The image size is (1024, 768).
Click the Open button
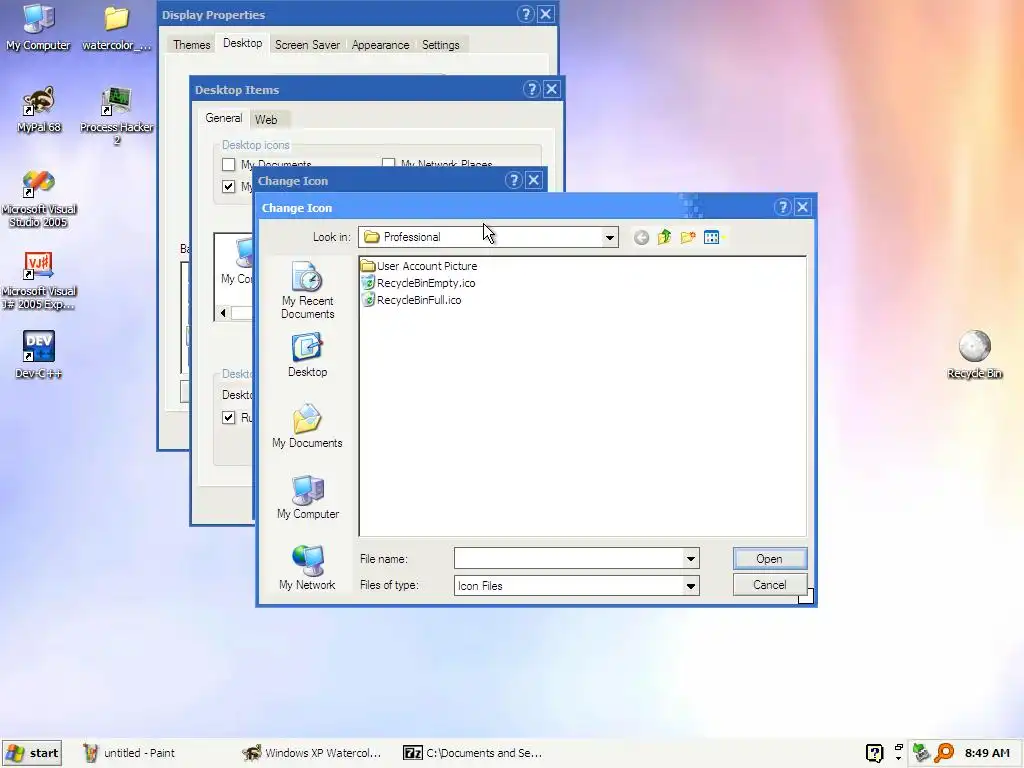click(x=769, y=559)
